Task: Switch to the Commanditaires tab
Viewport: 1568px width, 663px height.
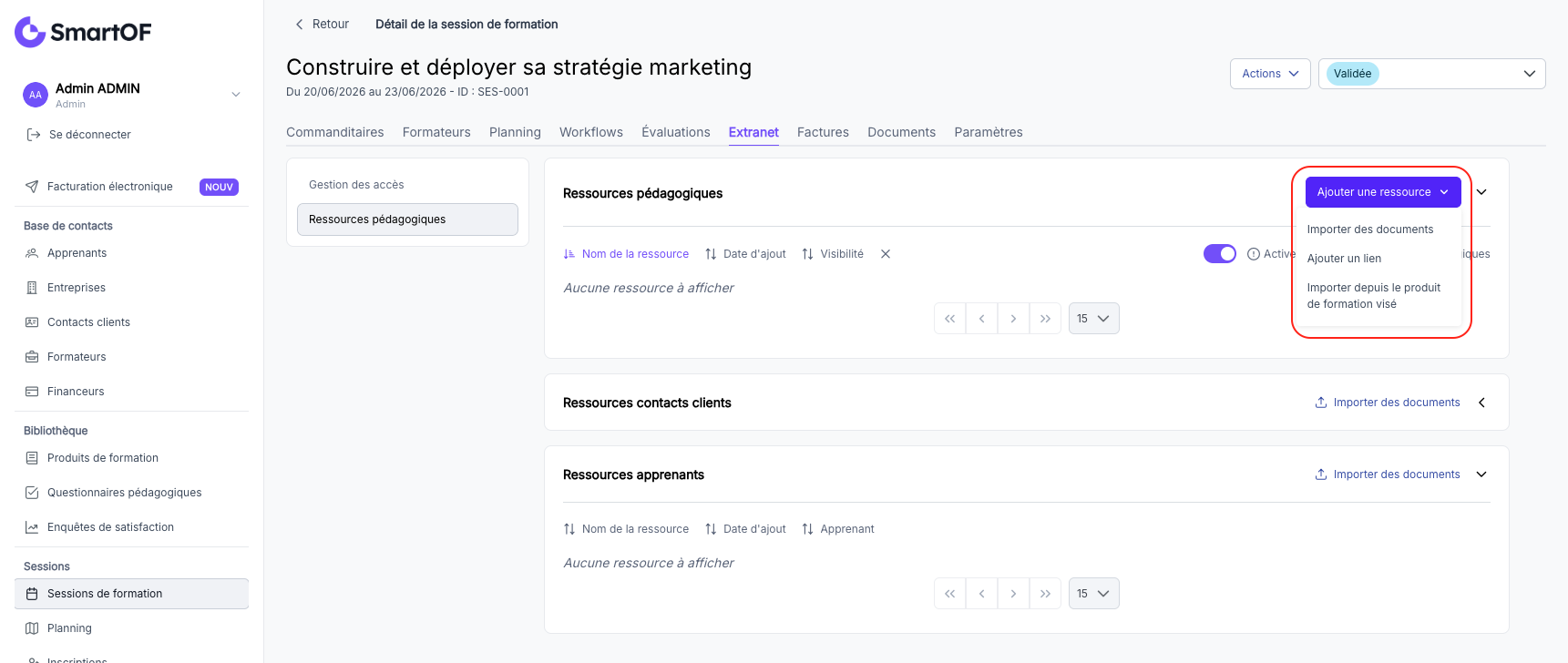Action: point(335,132)
